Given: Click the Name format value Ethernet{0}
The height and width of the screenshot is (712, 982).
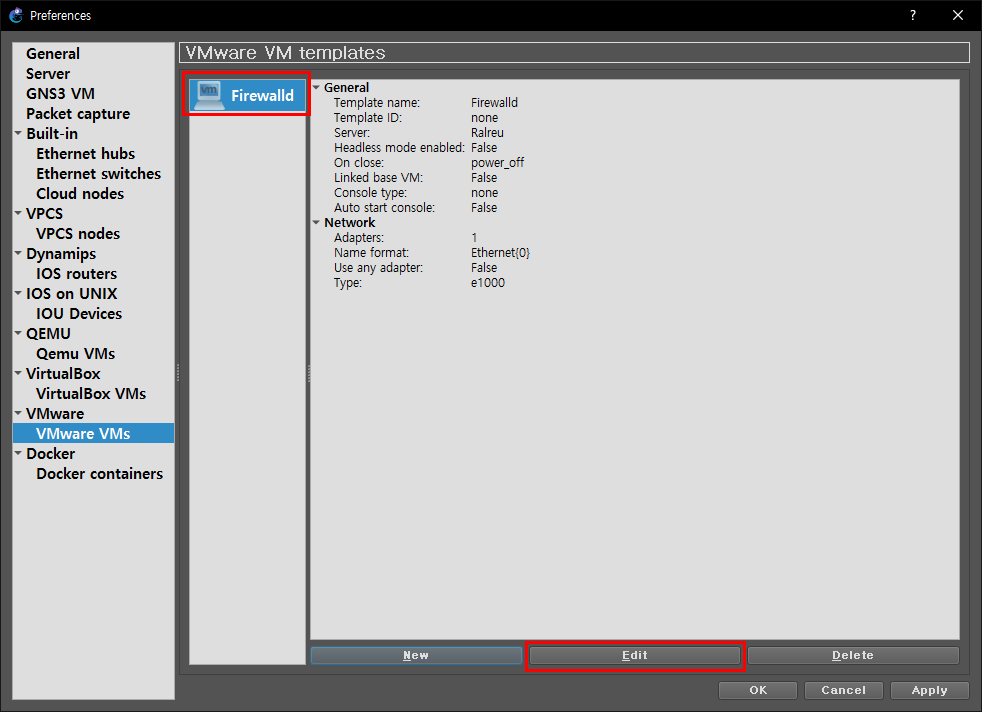Looking at the screenshot, I should [x=500, y=253].
